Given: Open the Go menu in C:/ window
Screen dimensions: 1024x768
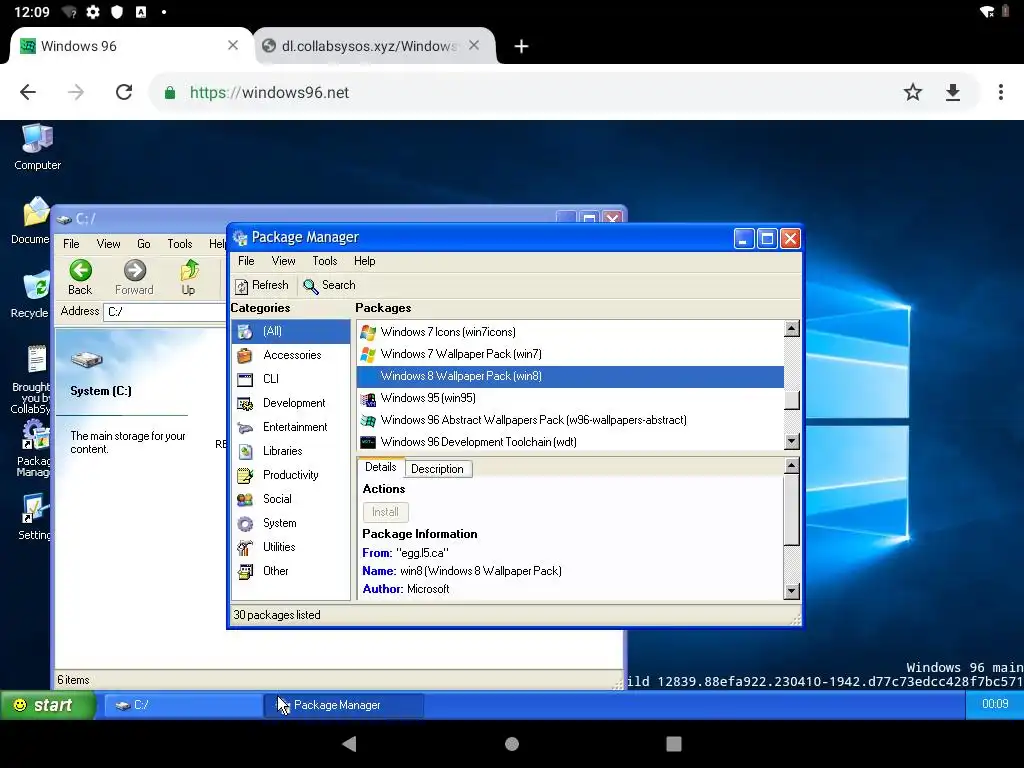Looking at the screenshot, I should coord(144,244).
